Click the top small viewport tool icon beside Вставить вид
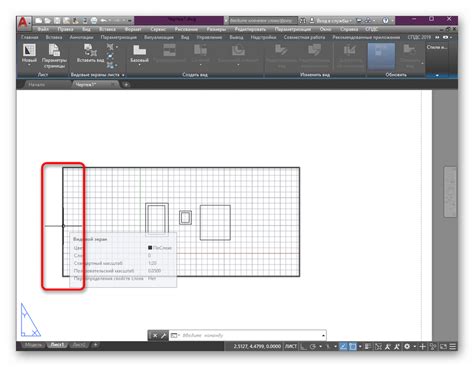Screen dimensions: 474x367 [x=110, y=47]
